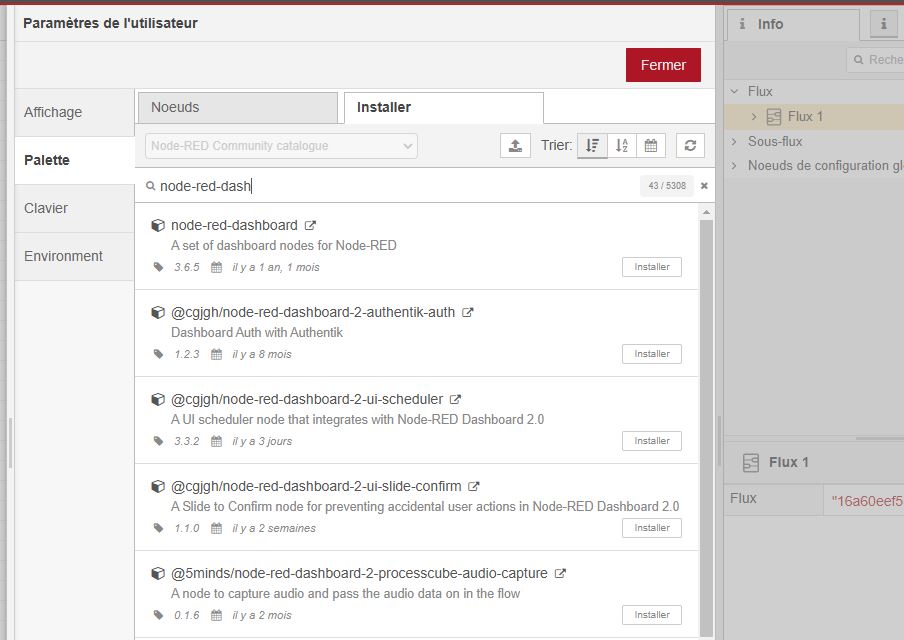This screenshot has width=904, height=640.
Task: Switch to the Noeuds tab
Action: click(x=238, y=108)
